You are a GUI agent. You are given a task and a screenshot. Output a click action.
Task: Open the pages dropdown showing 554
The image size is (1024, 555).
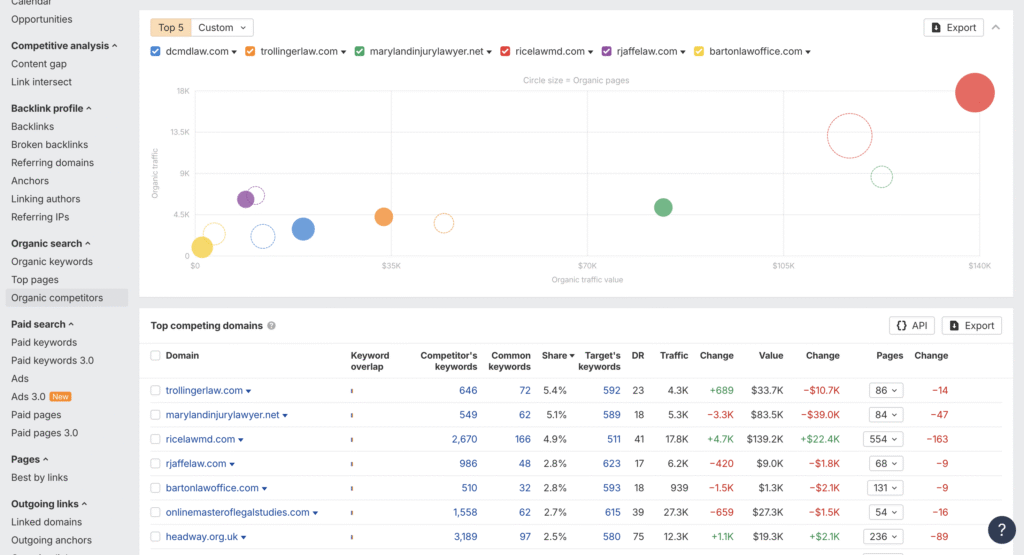tap(886, 439)
